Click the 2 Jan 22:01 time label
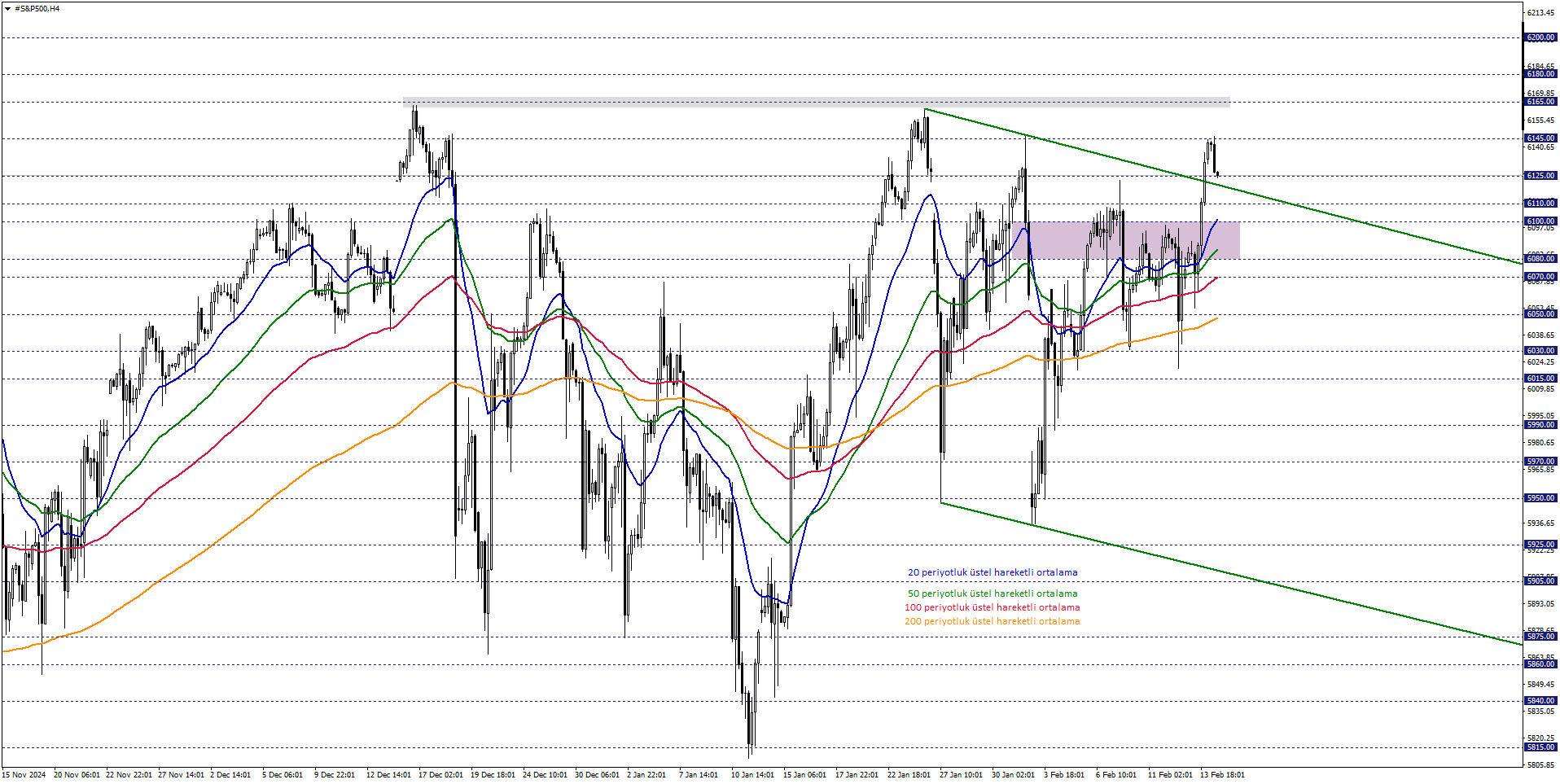Screen dimensions: 1560x784 pyautogui.click(x=646, y=774)
